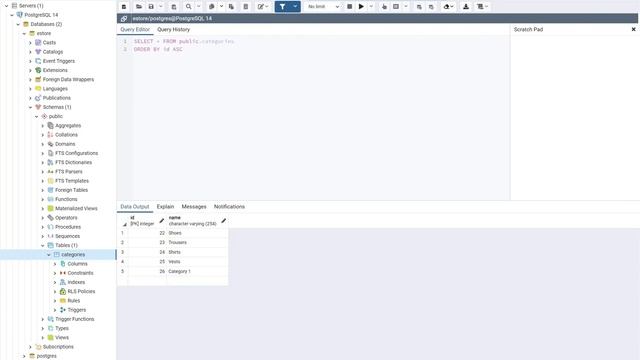Open the Filter options dropdown arrow
This screenshot has height=360, width=640.
(295, 7)
